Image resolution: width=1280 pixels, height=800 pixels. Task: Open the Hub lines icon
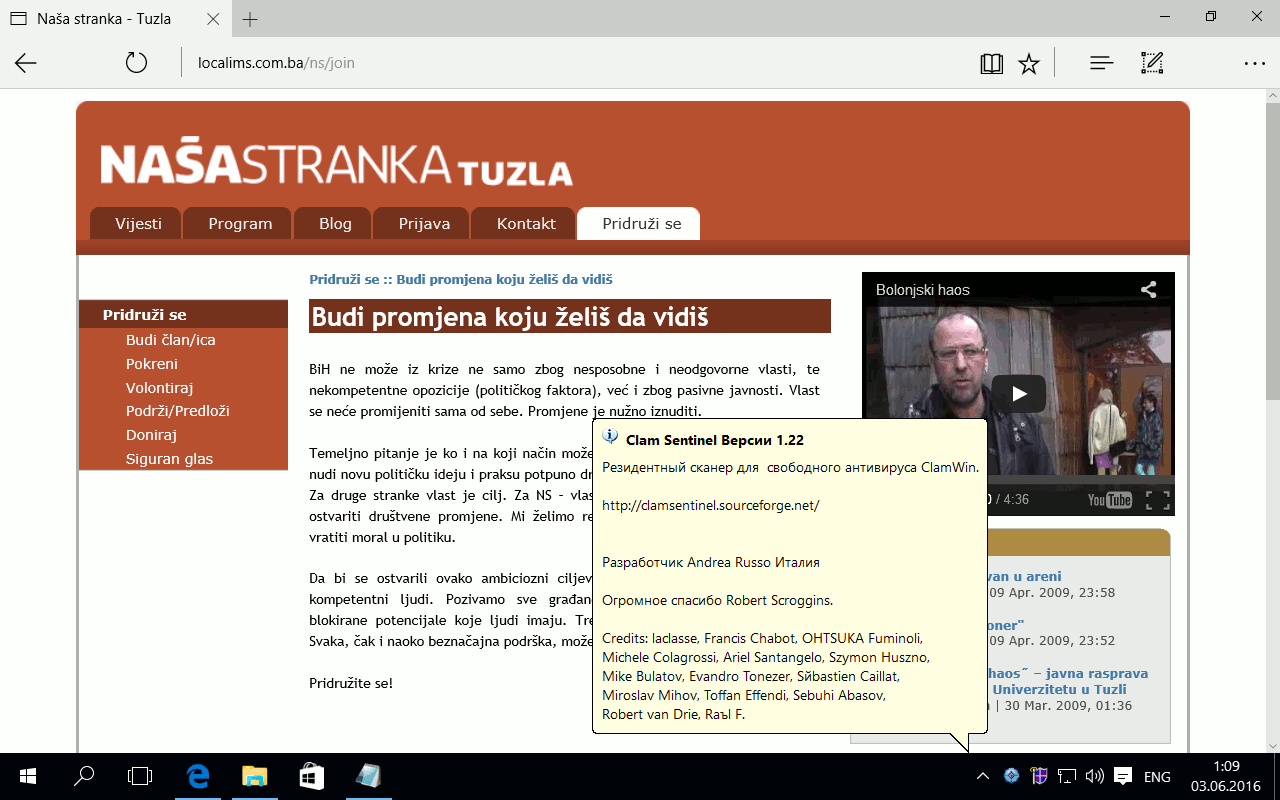pyautogui.click(x=1101, y=63)
